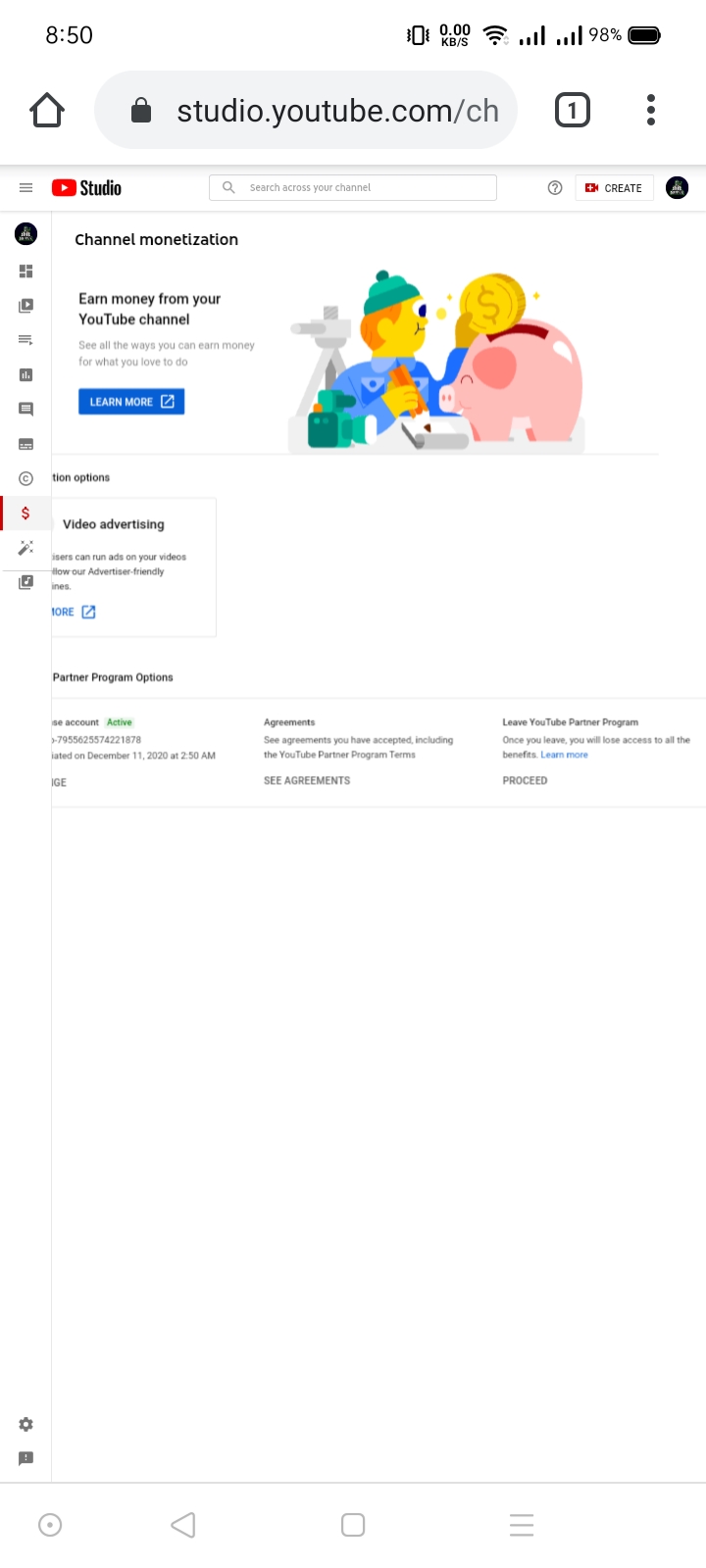This screenshot has height=1568, width=706.
Task: Click the YouTube Studio logo
Action: point(87,188)
